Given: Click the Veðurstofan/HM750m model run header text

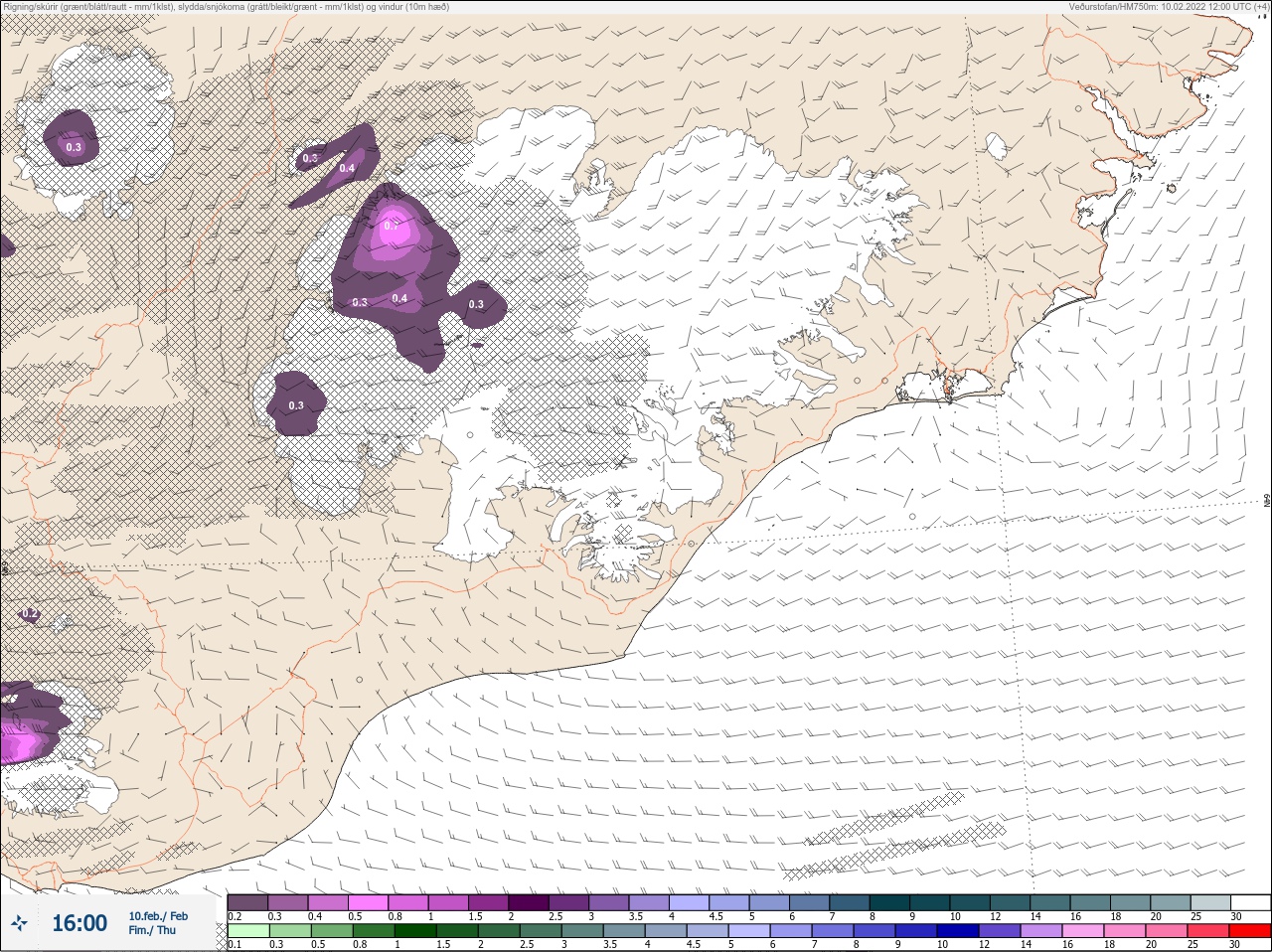Looking at the screenshot, I should point(1168,7).
